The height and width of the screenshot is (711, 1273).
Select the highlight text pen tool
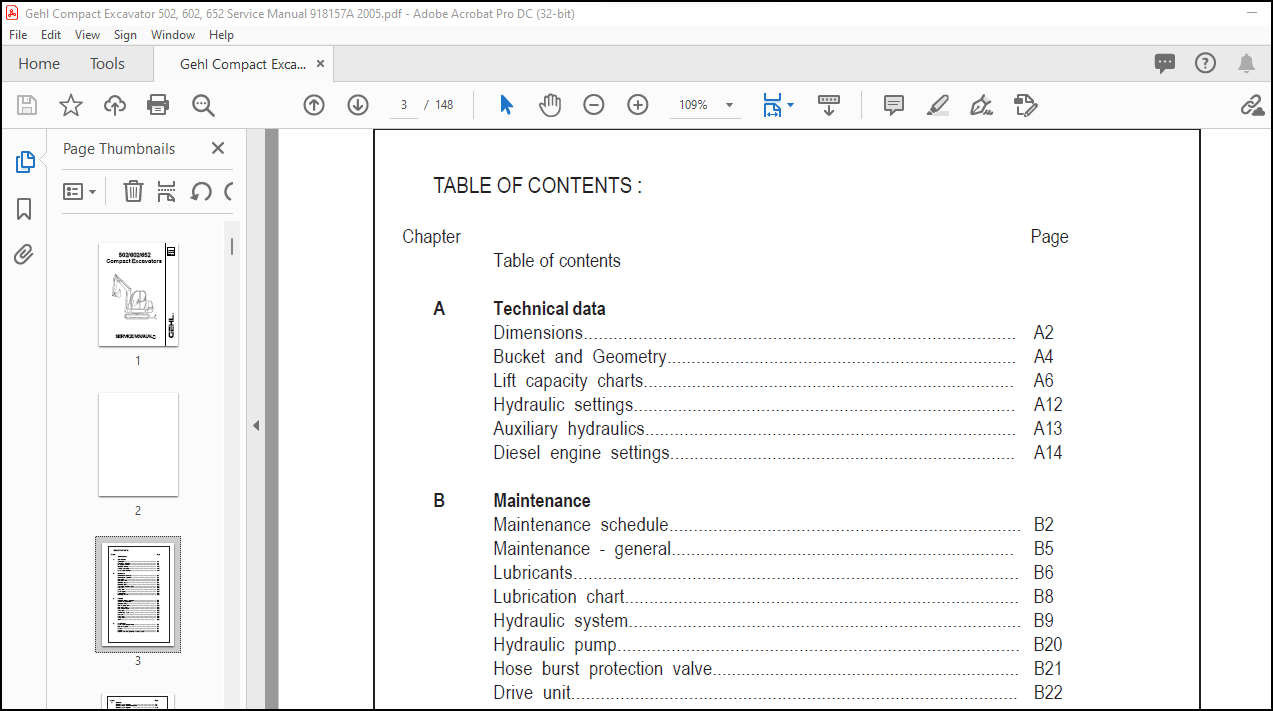[938, 105]
